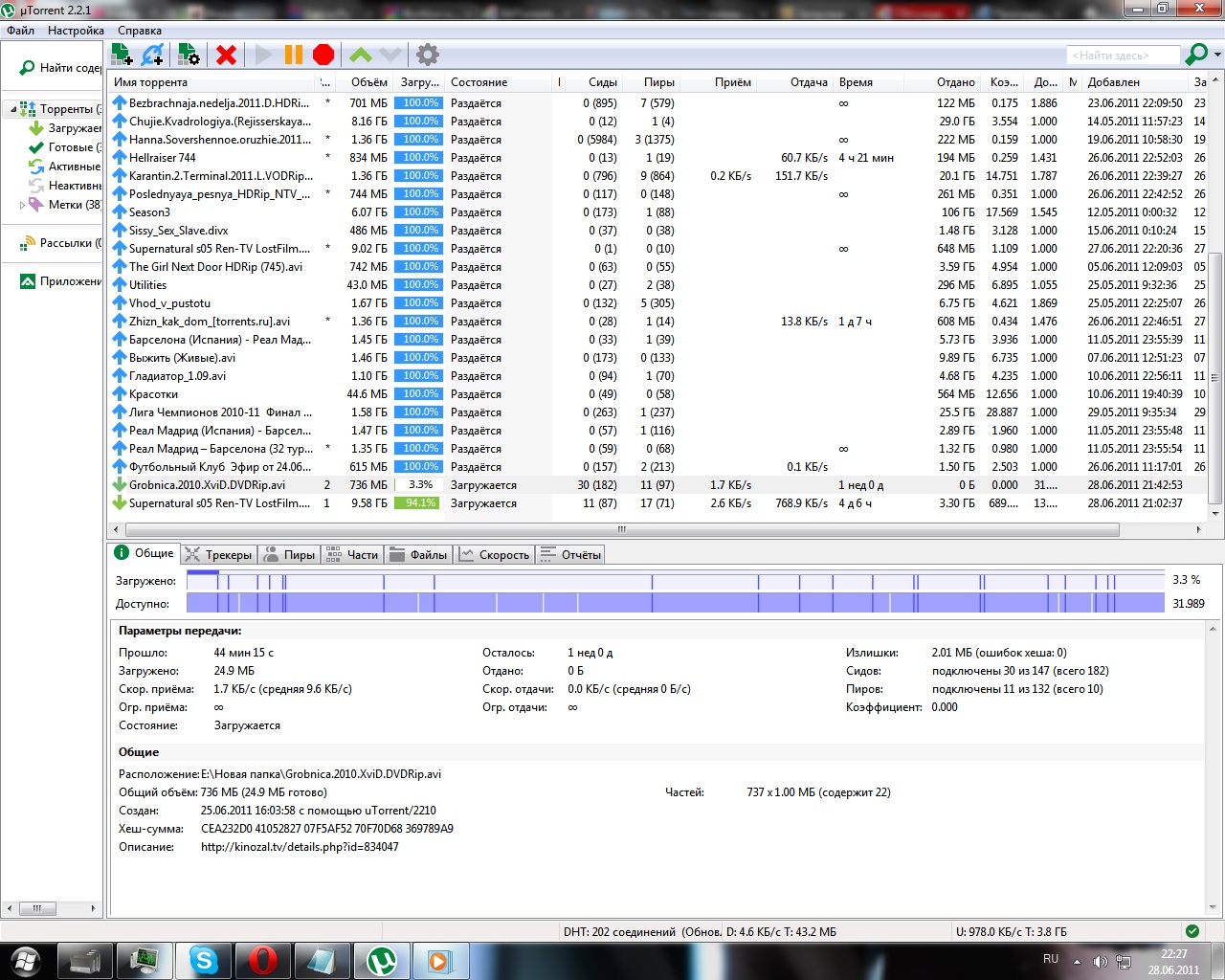The image size is (1225, 980).
Task: Open Рассылки in the sidebar
Action: tap(60, 243)
